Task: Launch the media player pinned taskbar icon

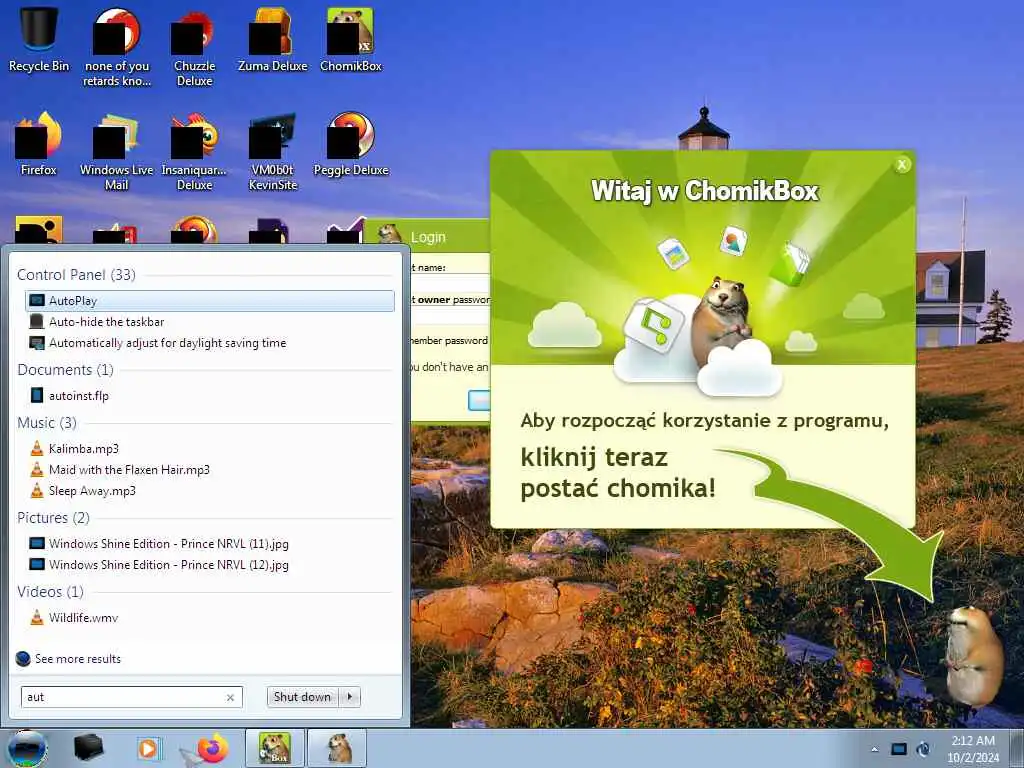Action: click(148, 748)
